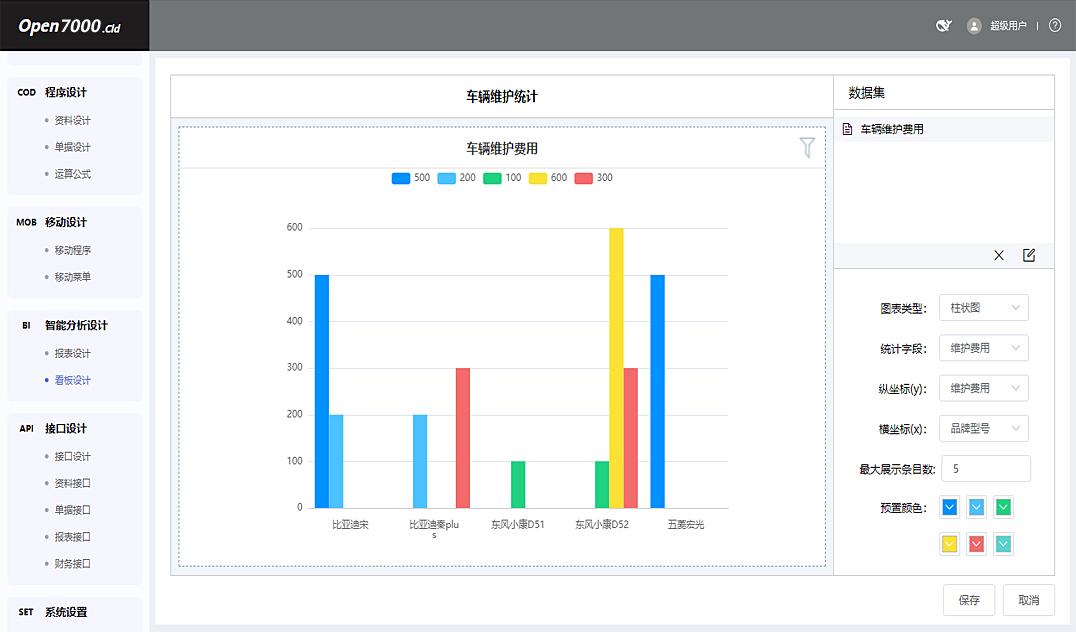The width and height of the screenshot is (1076, 632).
Task: Click the 最大展示条目数 input field
Action: pos(986,469)
